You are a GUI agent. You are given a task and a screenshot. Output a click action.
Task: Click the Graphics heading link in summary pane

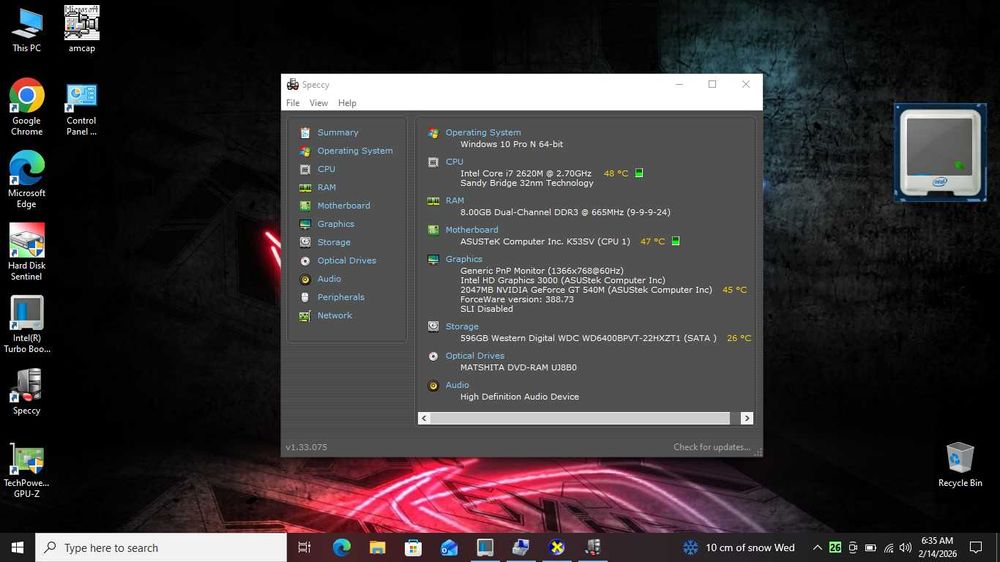(464, 259)
